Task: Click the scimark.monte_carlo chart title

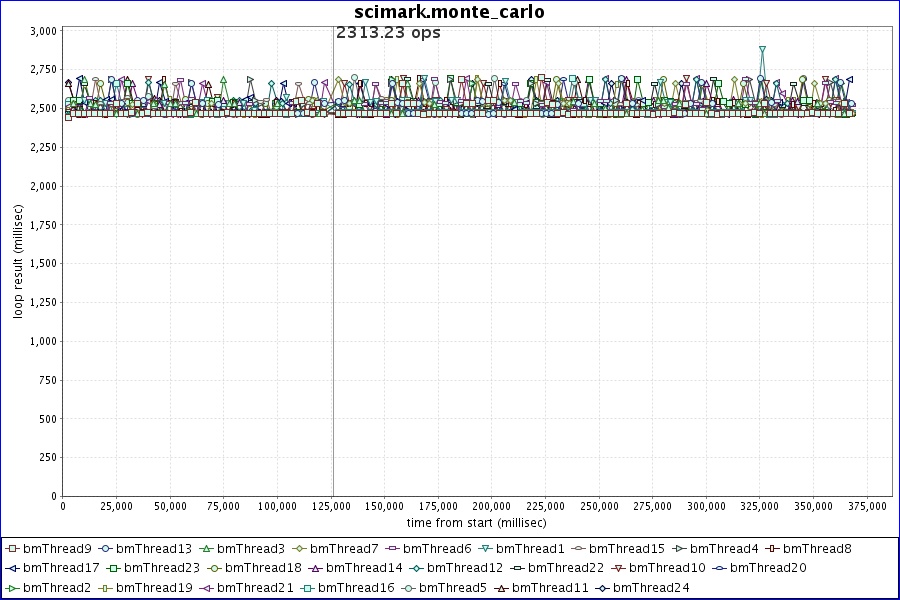Action: click(x=450, y=12)
